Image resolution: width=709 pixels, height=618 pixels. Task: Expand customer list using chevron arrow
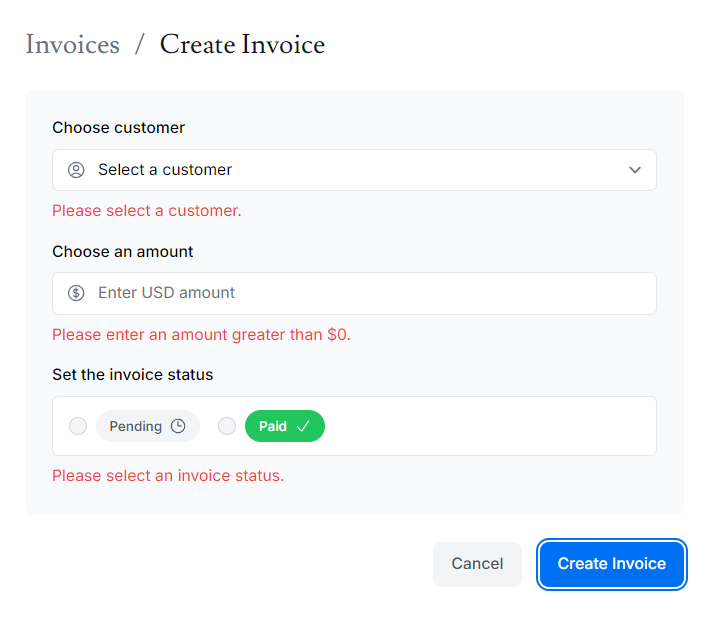coord(635,170)
